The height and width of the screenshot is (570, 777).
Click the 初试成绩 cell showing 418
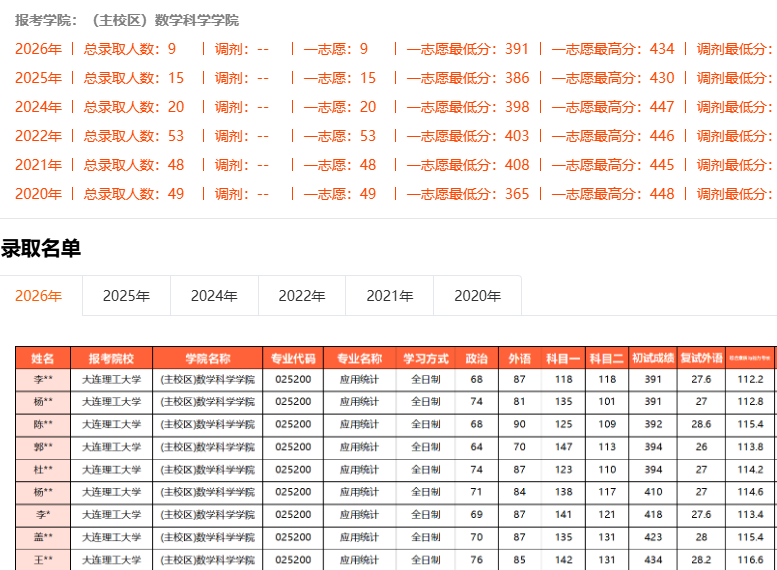[653, 515]
